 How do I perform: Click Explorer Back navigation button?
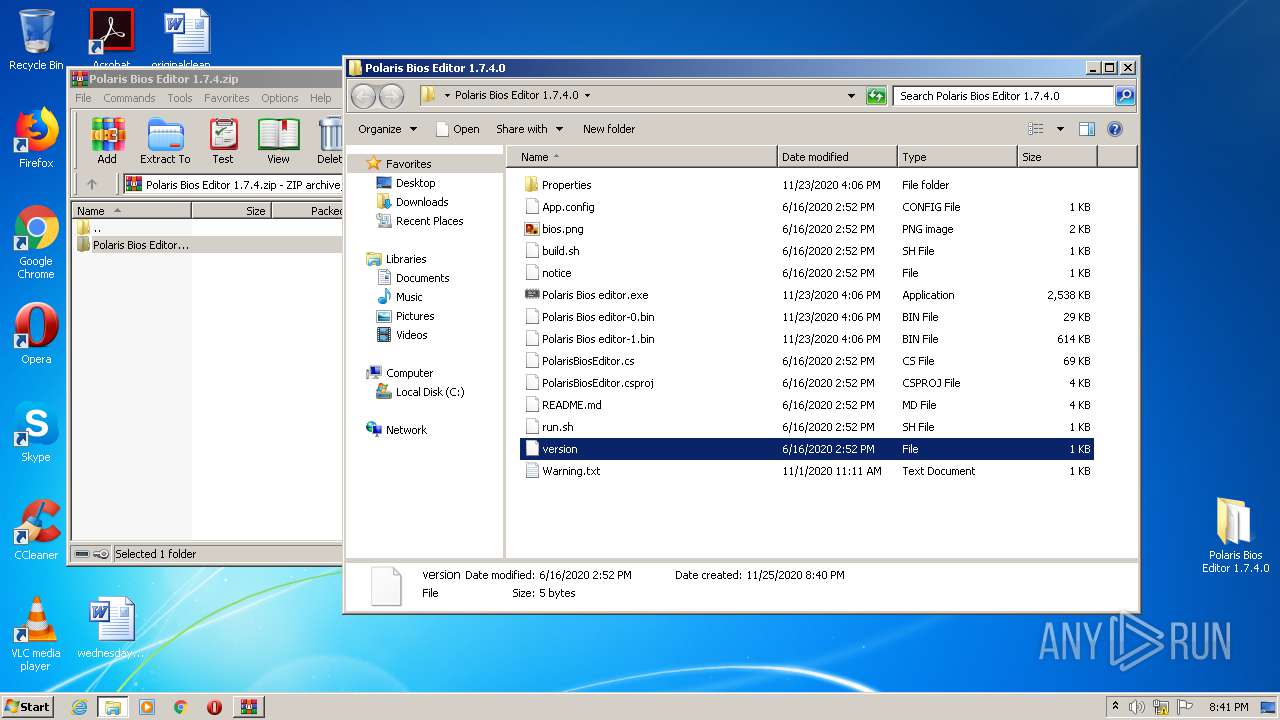click(364, 96)
